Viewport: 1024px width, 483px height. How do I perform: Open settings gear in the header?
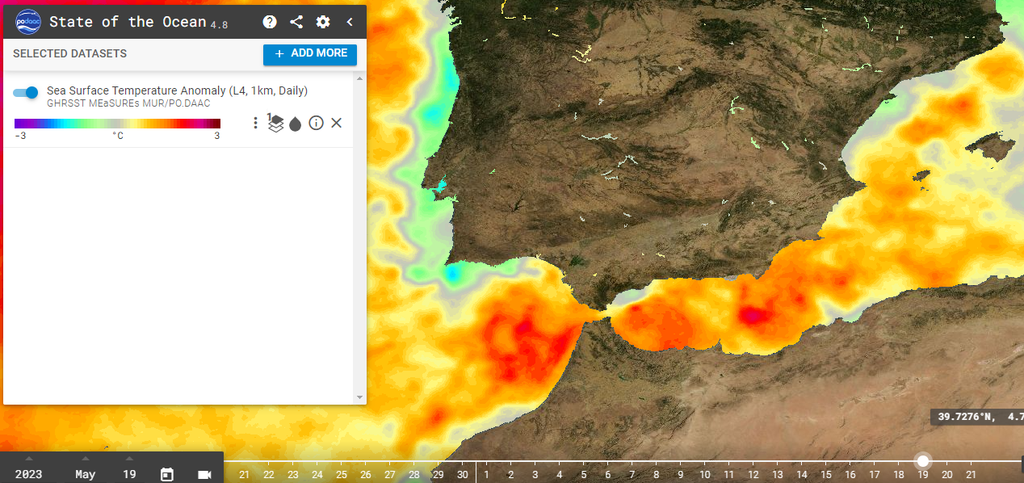tap(323, 22)
